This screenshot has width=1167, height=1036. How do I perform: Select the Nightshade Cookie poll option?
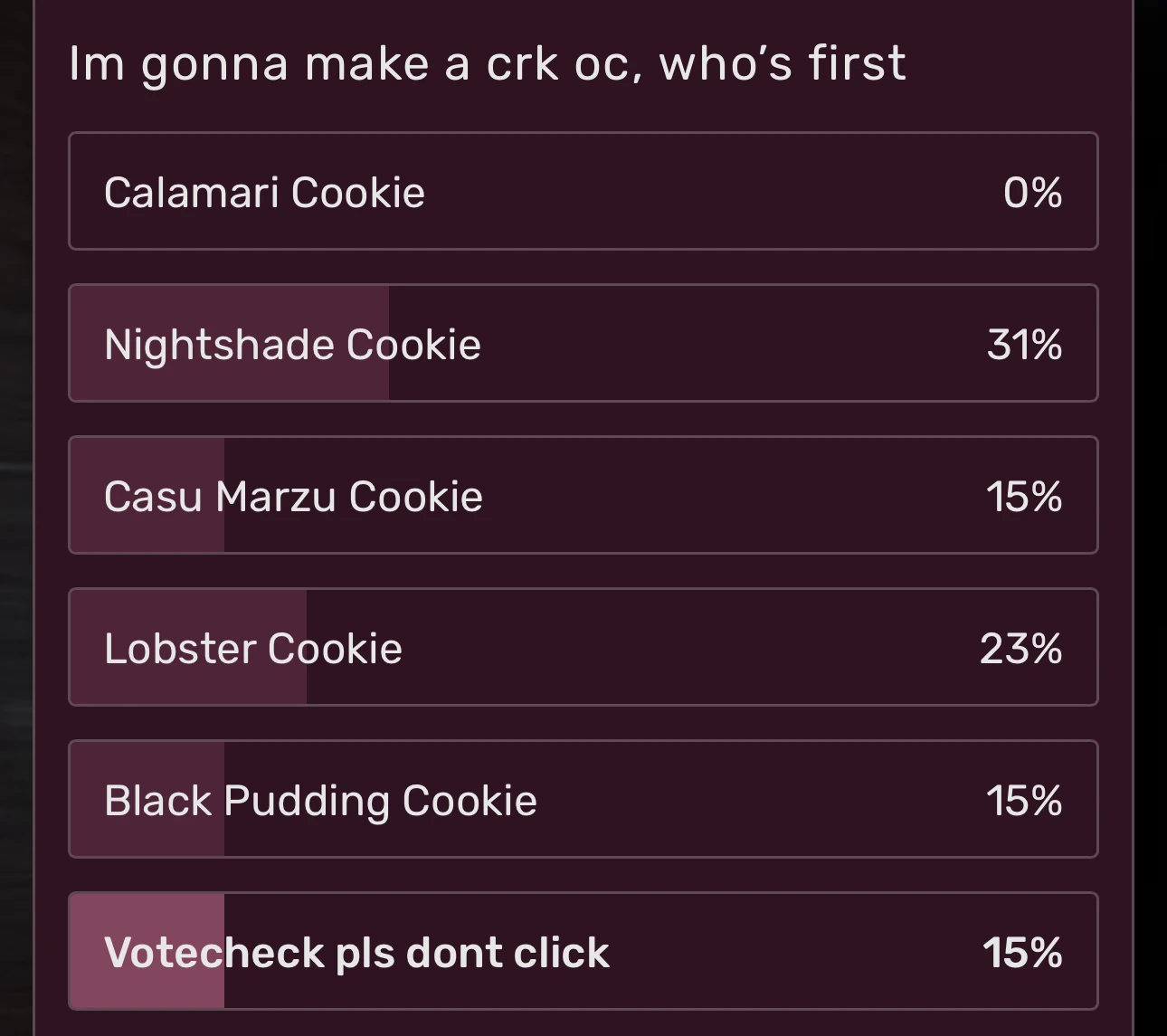click(x=582, y=344)
